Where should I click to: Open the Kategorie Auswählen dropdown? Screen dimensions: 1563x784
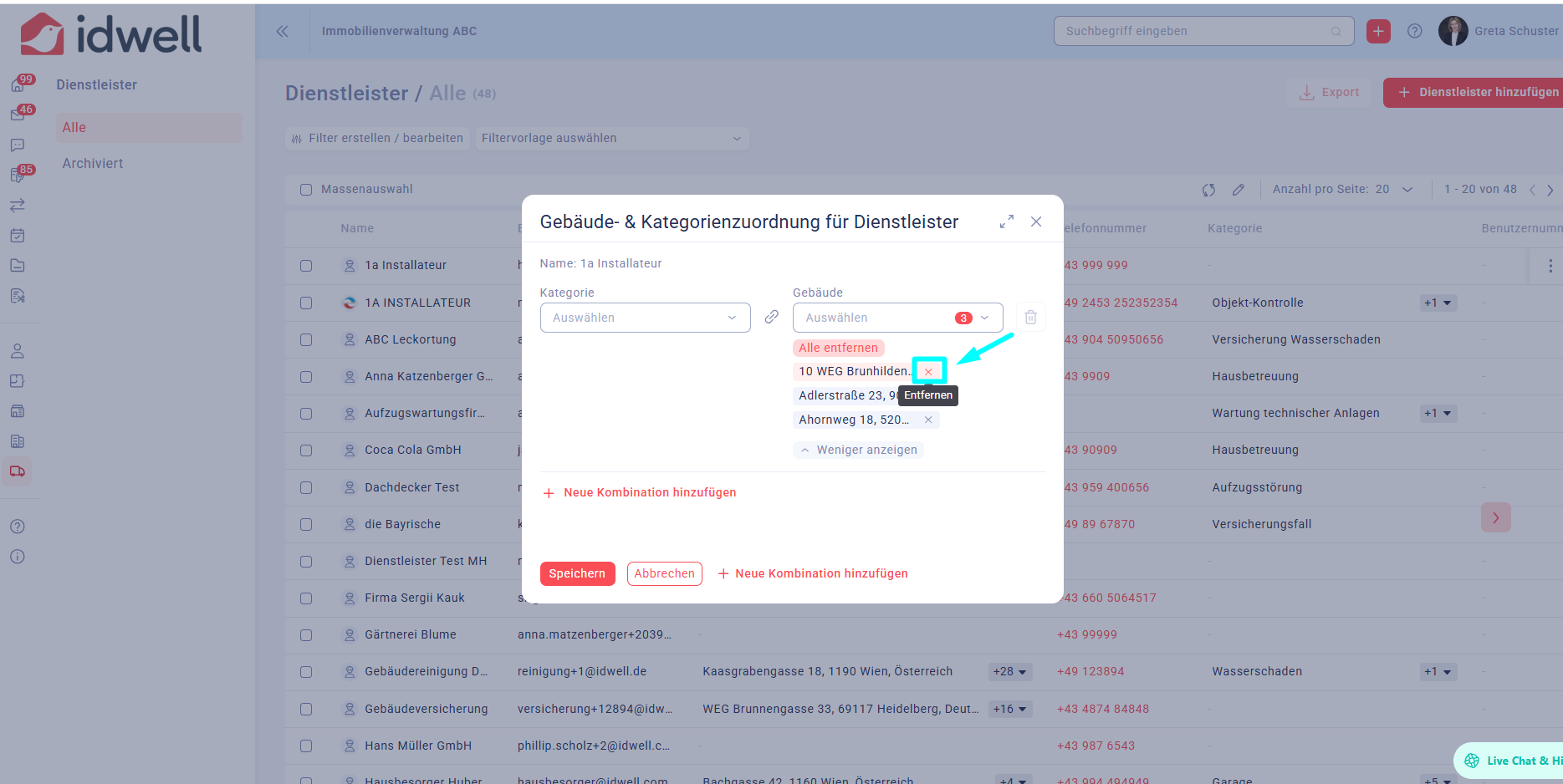pos(646,318)
